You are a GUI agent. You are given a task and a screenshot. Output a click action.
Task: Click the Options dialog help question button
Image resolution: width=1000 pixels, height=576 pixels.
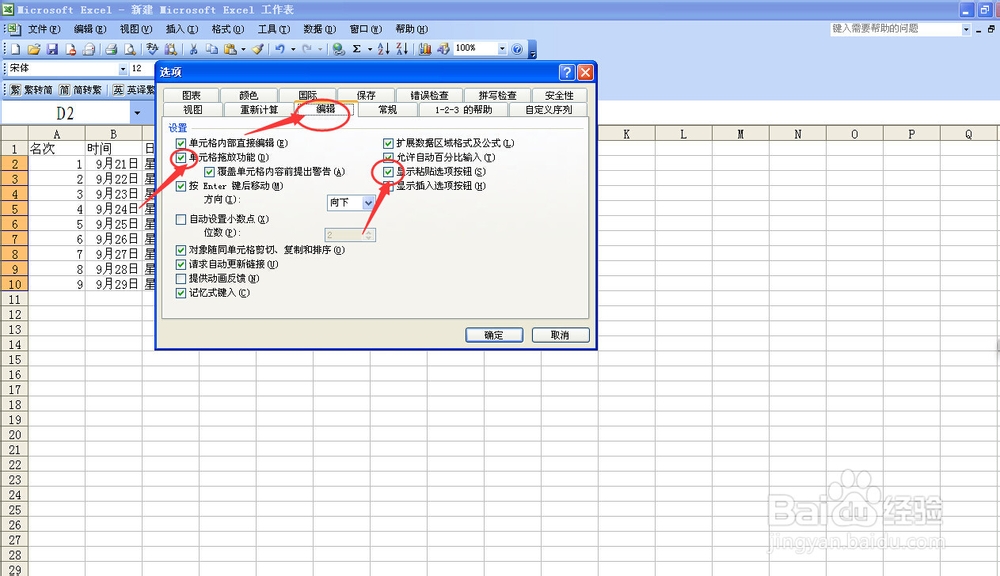(x=566, y=72)
